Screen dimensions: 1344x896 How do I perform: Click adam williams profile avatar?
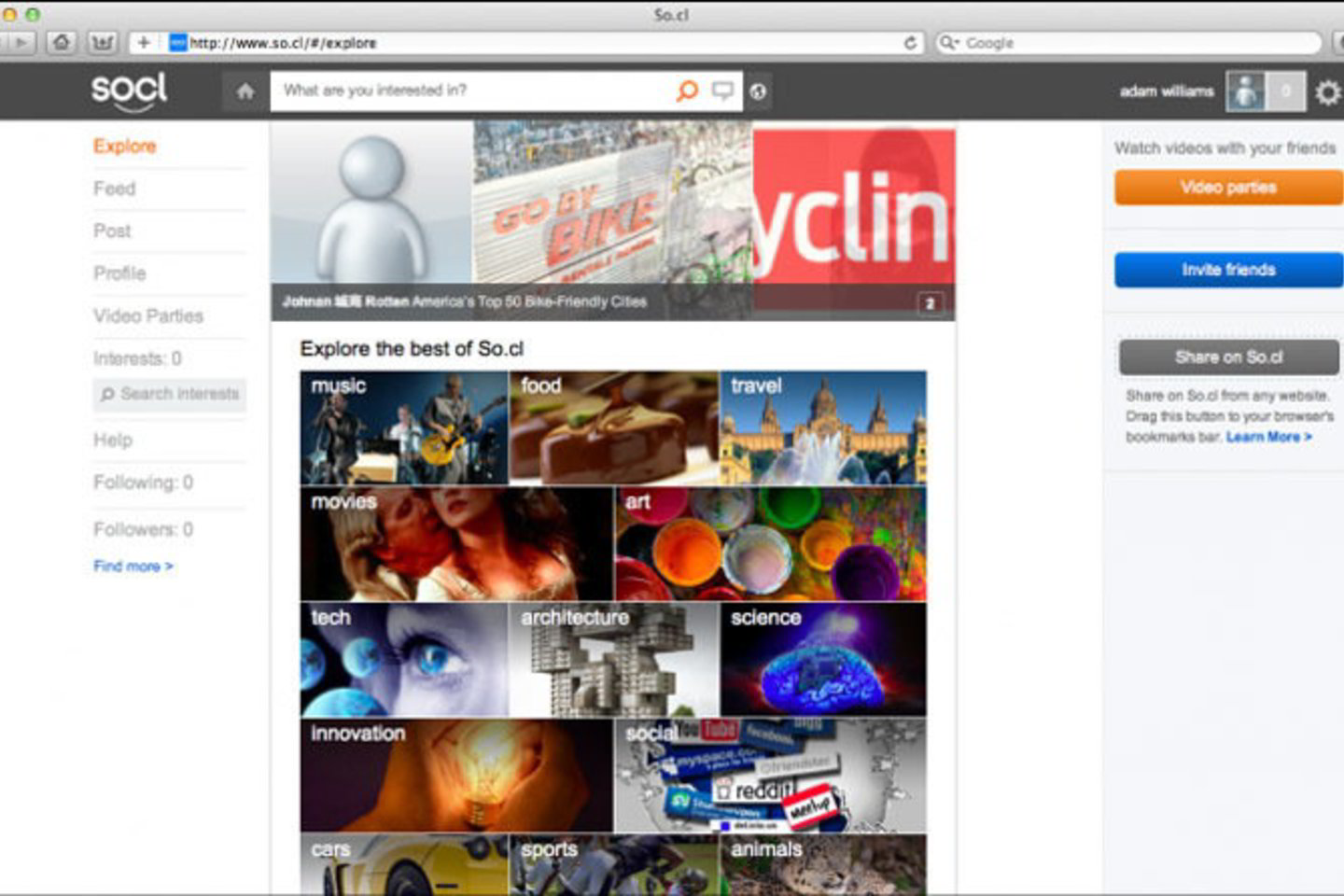coord(1245,91)
